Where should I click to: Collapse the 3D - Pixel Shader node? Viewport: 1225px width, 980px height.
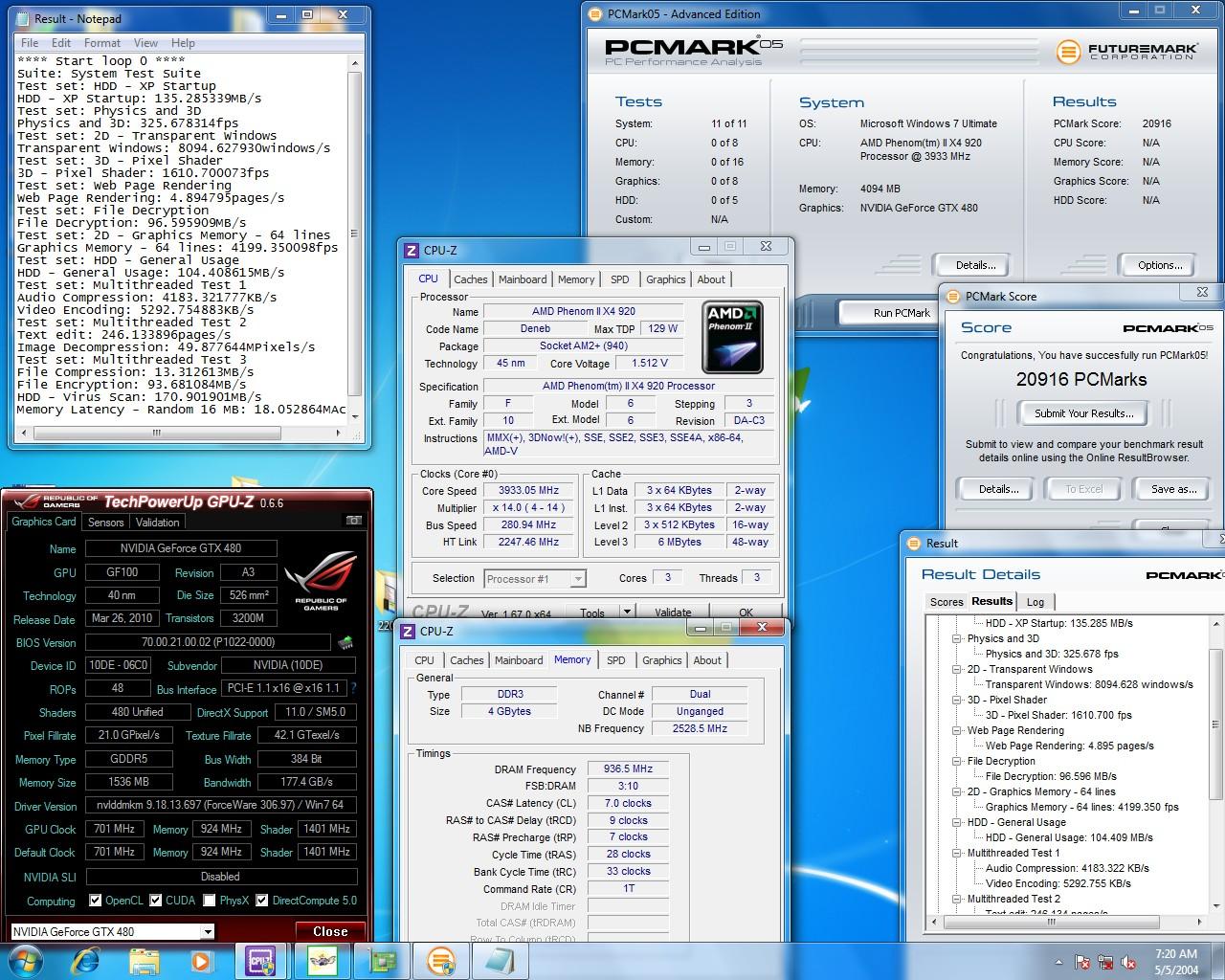click(x=956, y=700)
